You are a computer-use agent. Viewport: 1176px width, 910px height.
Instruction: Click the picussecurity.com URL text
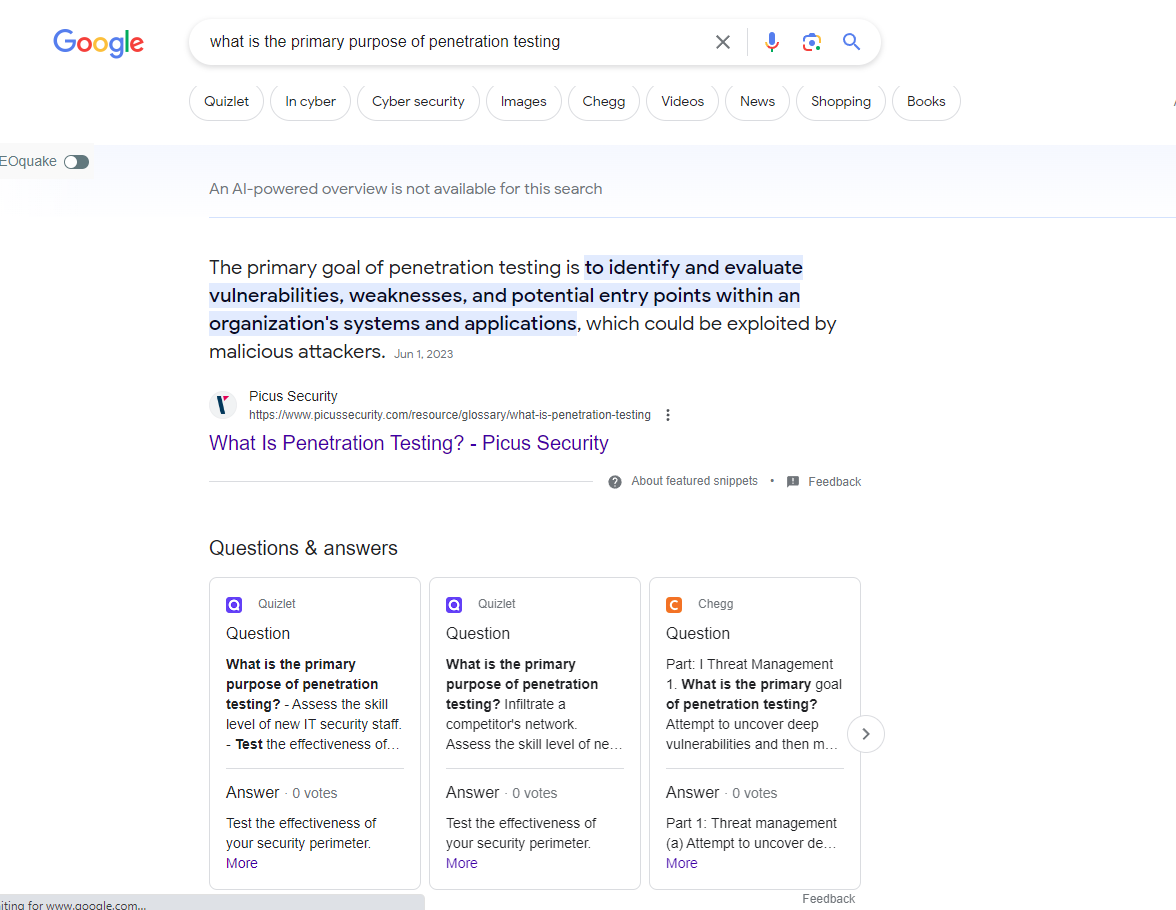click(x=450, y=415)
